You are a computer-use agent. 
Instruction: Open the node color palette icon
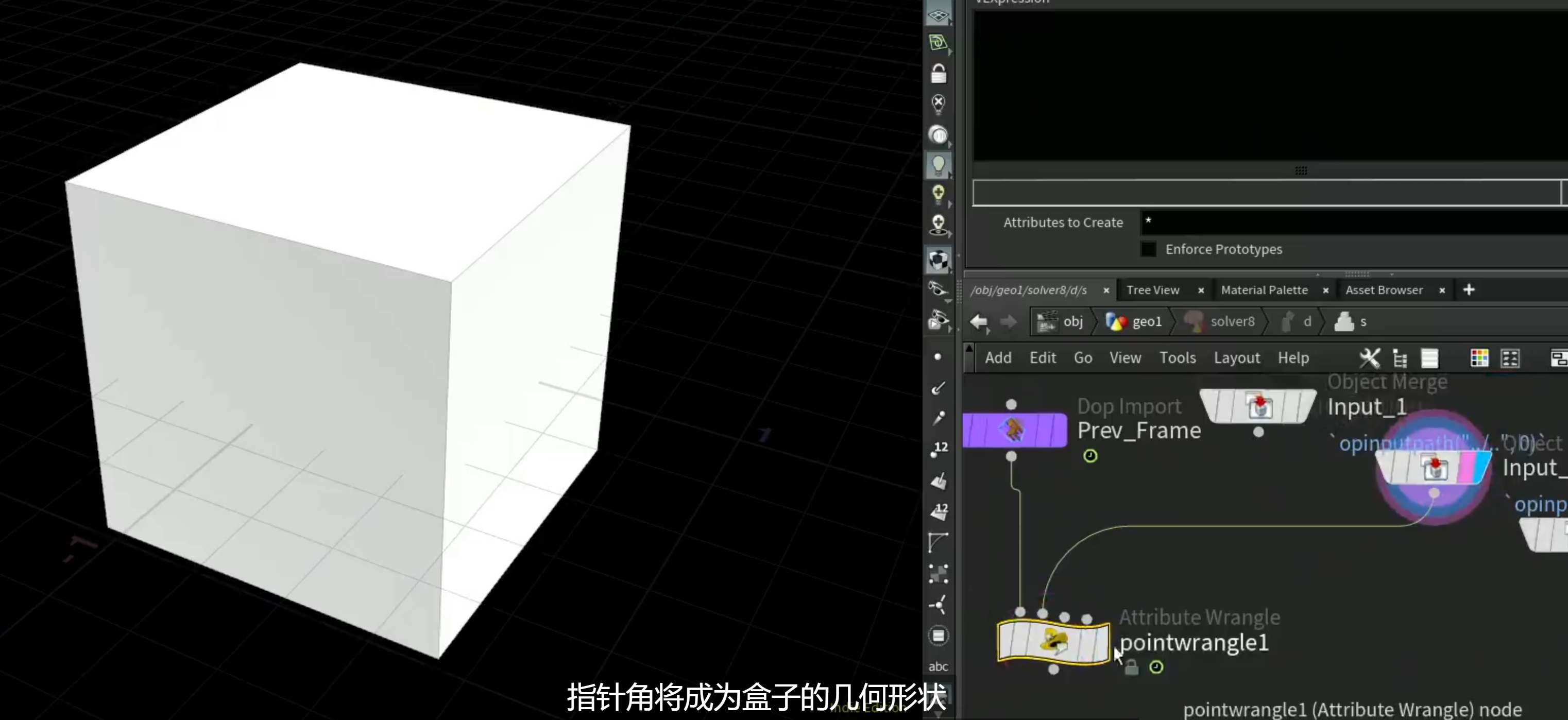[x=1479, y=358]
